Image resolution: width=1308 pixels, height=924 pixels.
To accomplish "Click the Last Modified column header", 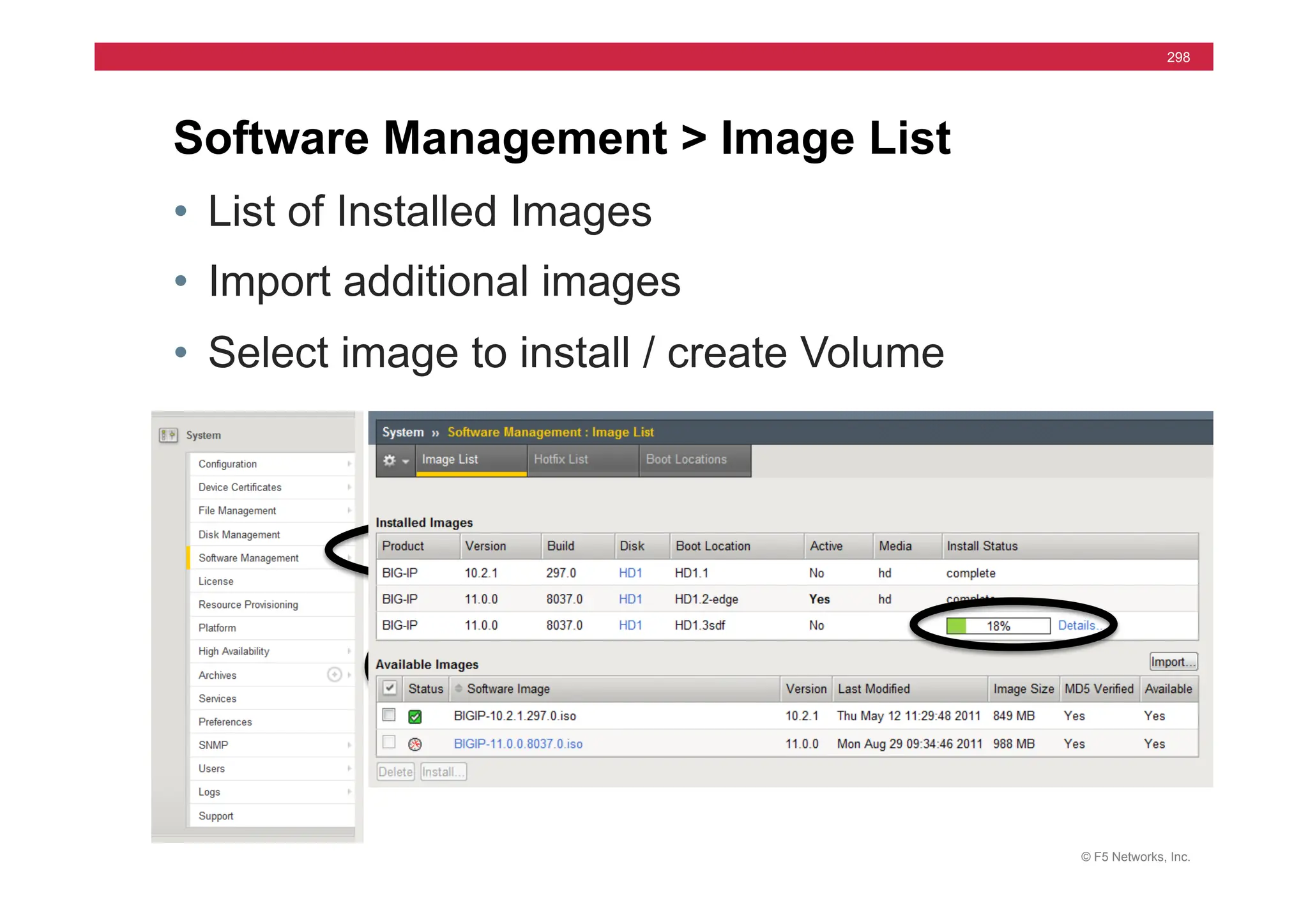I will pyautogui.click(x=910, y=689).
